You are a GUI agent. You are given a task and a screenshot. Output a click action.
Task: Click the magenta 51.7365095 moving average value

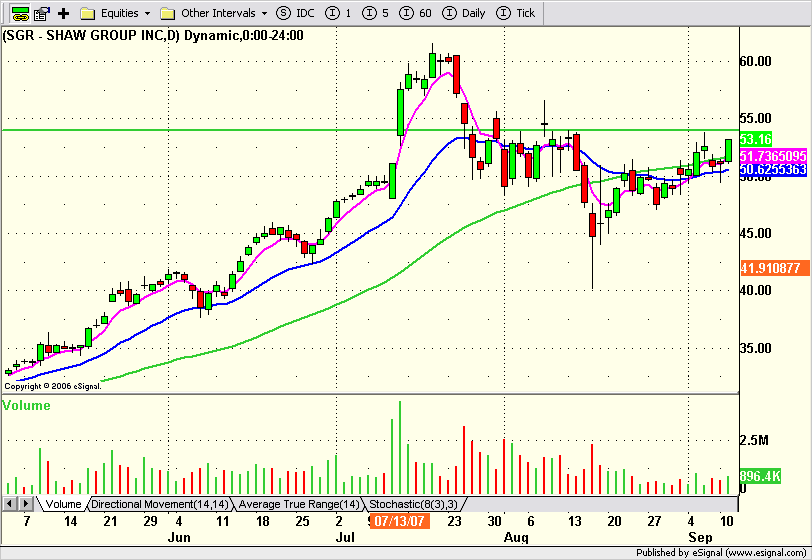pyautogui.click(x=773, y=156)
